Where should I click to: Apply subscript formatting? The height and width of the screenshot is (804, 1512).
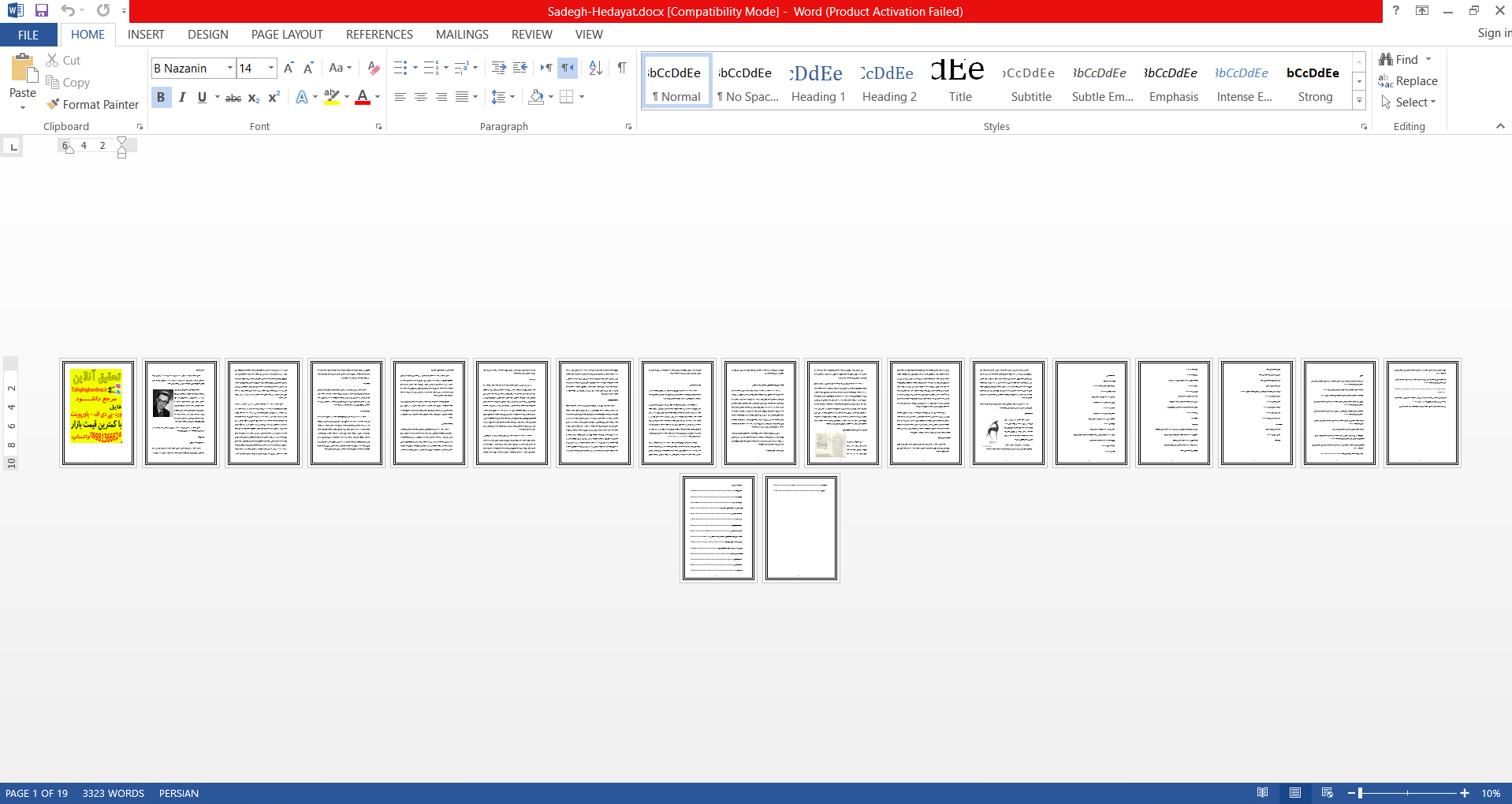point(254,97)
